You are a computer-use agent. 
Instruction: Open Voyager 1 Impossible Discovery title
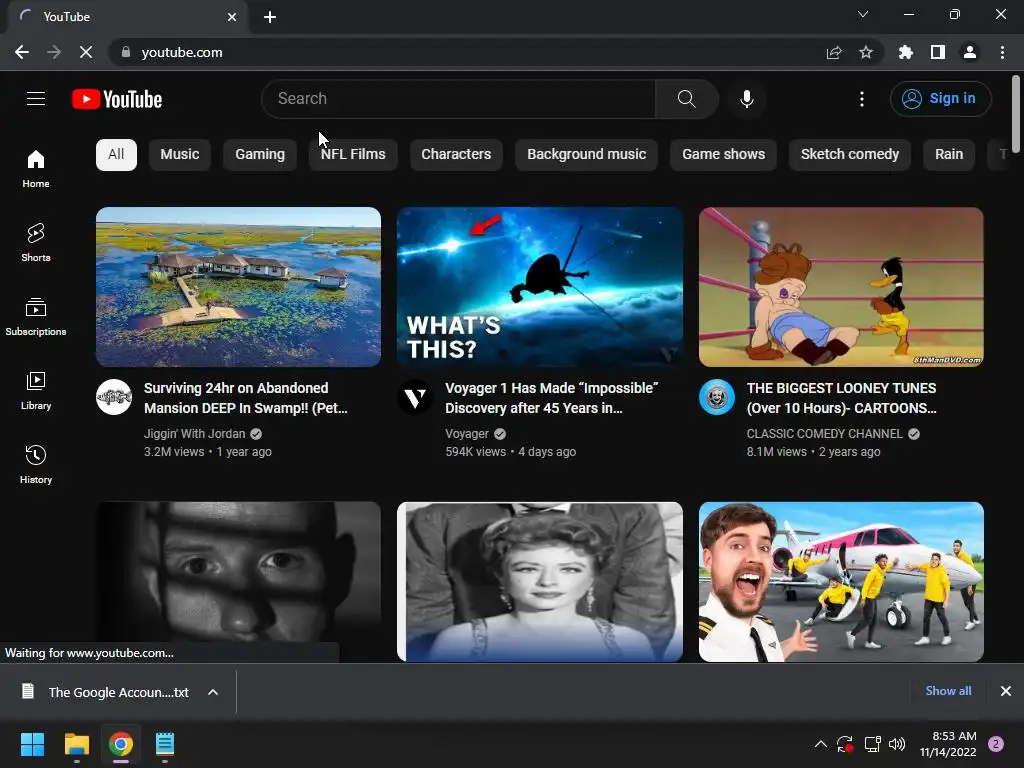(x=552, y=398)
